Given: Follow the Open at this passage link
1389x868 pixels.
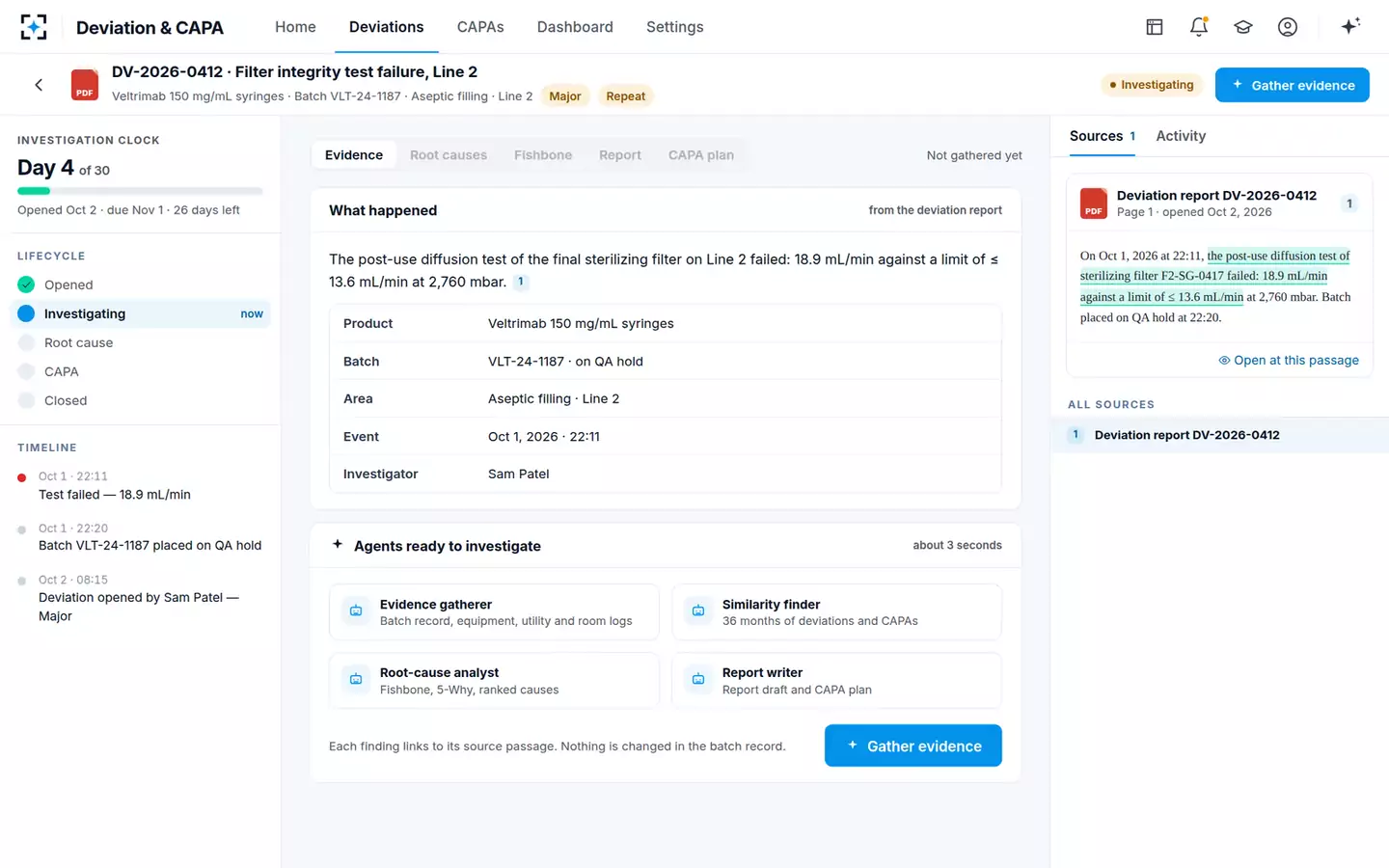Looking at the screenshot, I should click(1289, 360).
